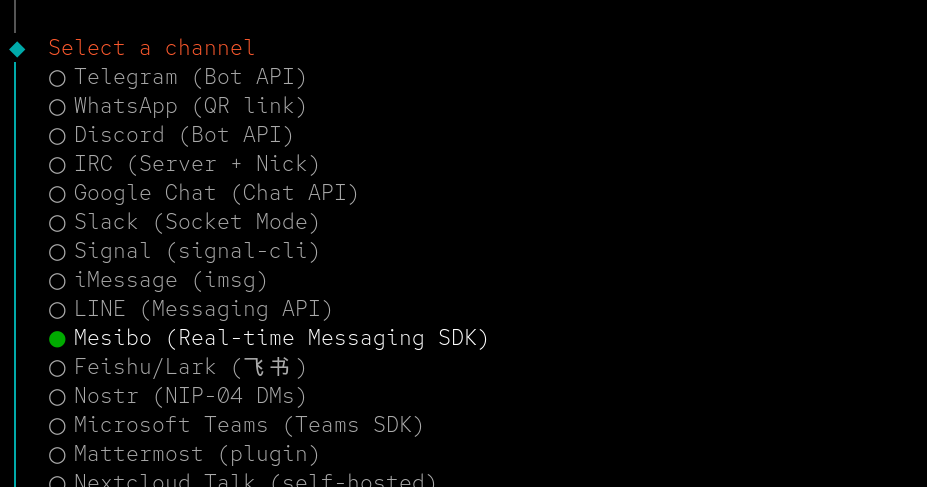Select Google Chat (Chat API) radio
The width and height of the screenshot is (927, 487).
(x=57, y=194)
